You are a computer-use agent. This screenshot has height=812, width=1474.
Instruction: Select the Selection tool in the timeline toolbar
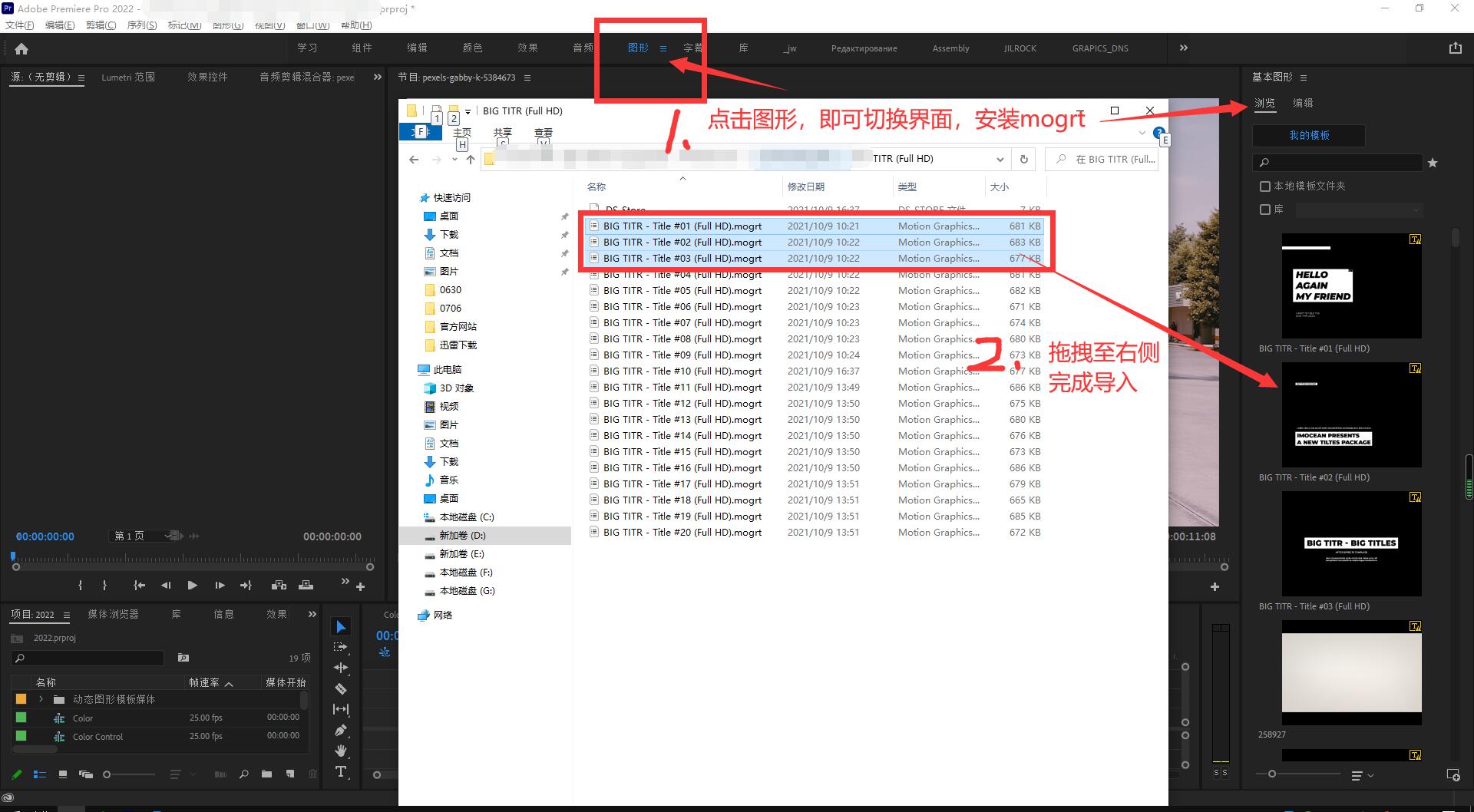point(341,626)
